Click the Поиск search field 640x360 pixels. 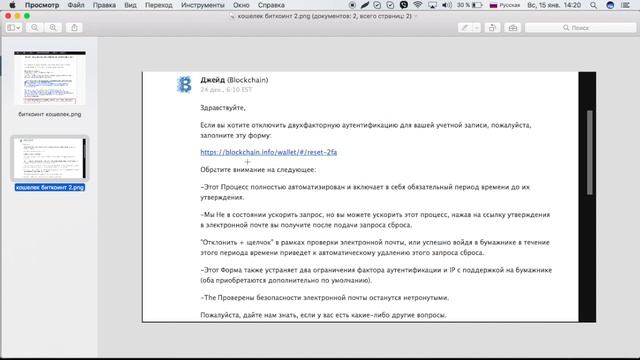(x=580, y=28)
